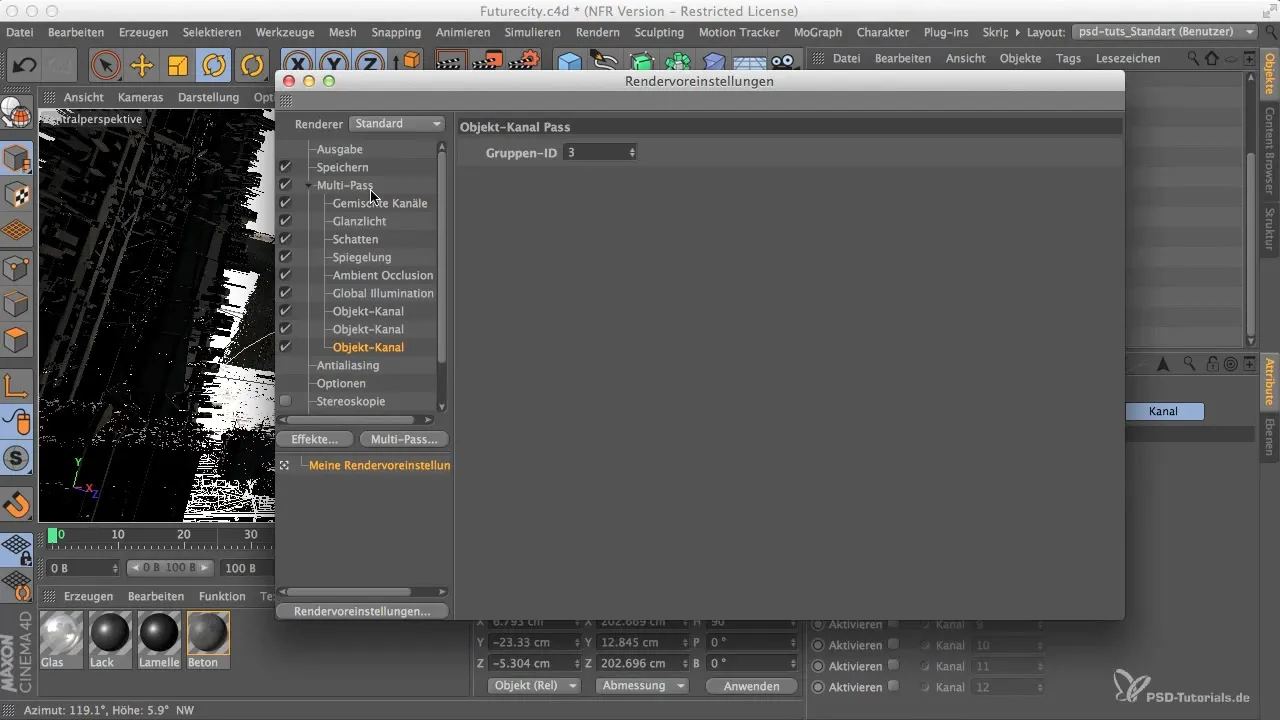The image size is (1280, 720).
Task: Open the Tags menu in Object Manager
Action: pos(1068,58)
